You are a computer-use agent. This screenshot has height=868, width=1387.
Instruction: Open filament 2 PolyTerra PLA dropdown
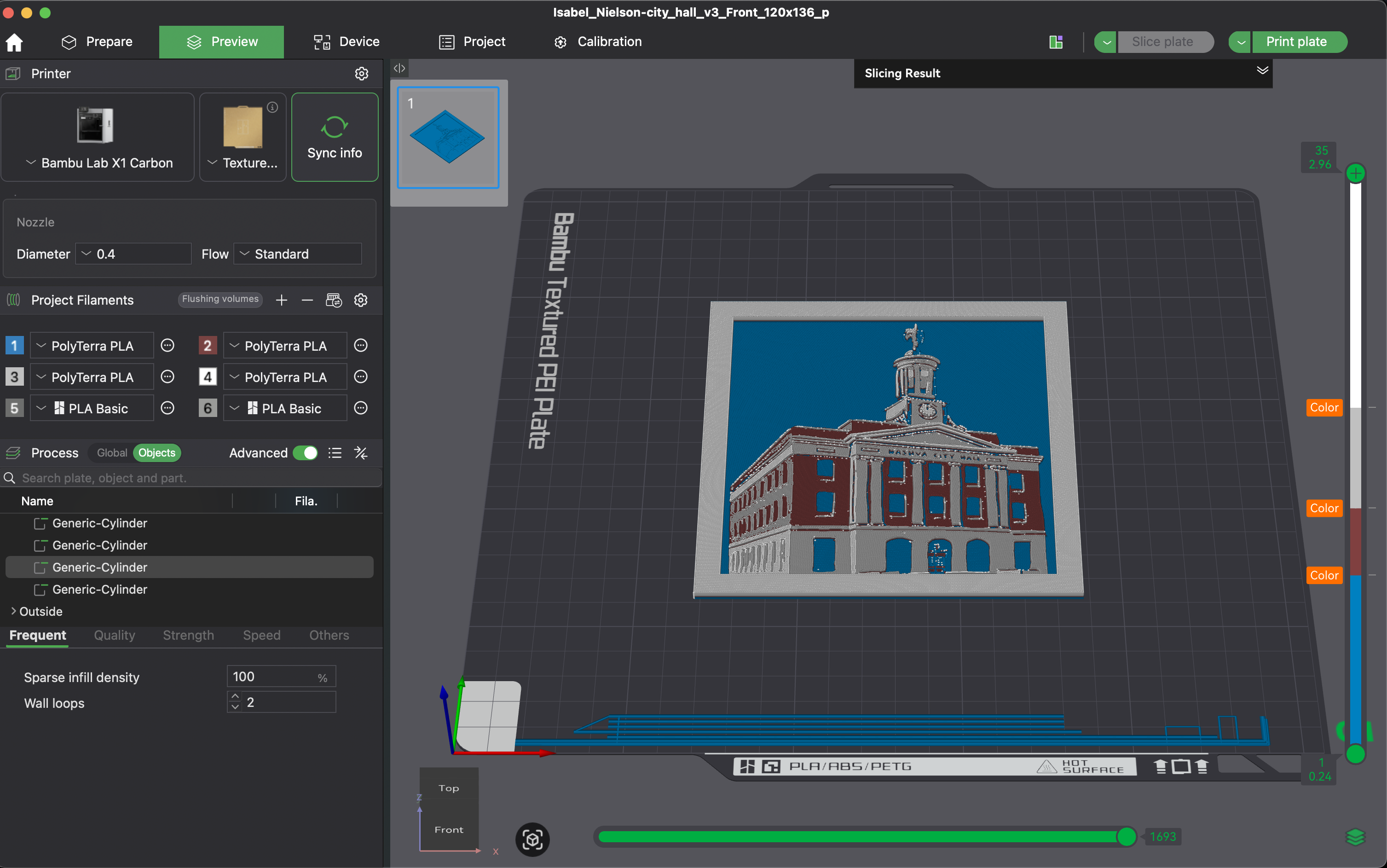(x=285, y=346)
